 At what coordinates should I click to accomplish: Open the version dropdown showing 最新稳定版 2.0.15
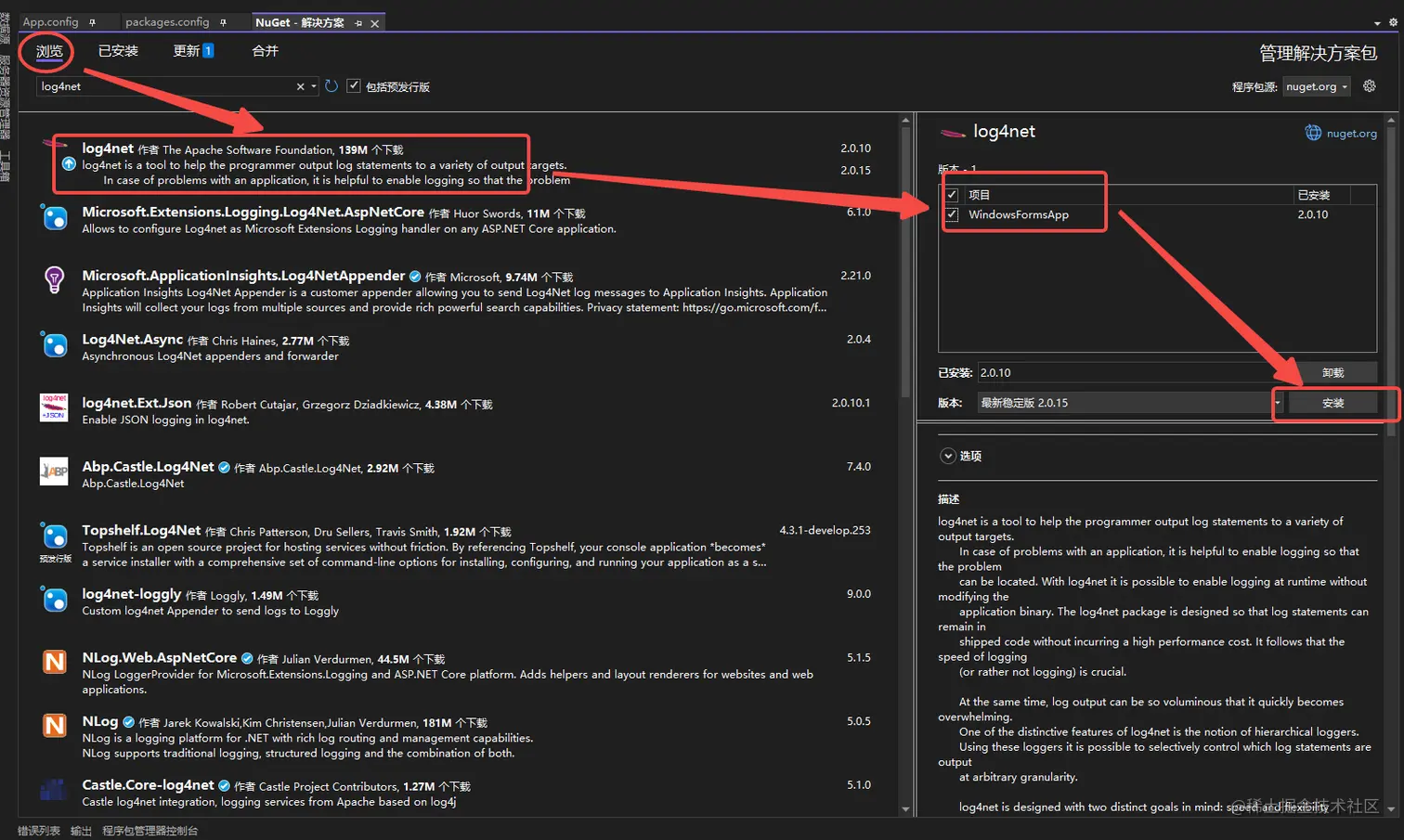1279,402
